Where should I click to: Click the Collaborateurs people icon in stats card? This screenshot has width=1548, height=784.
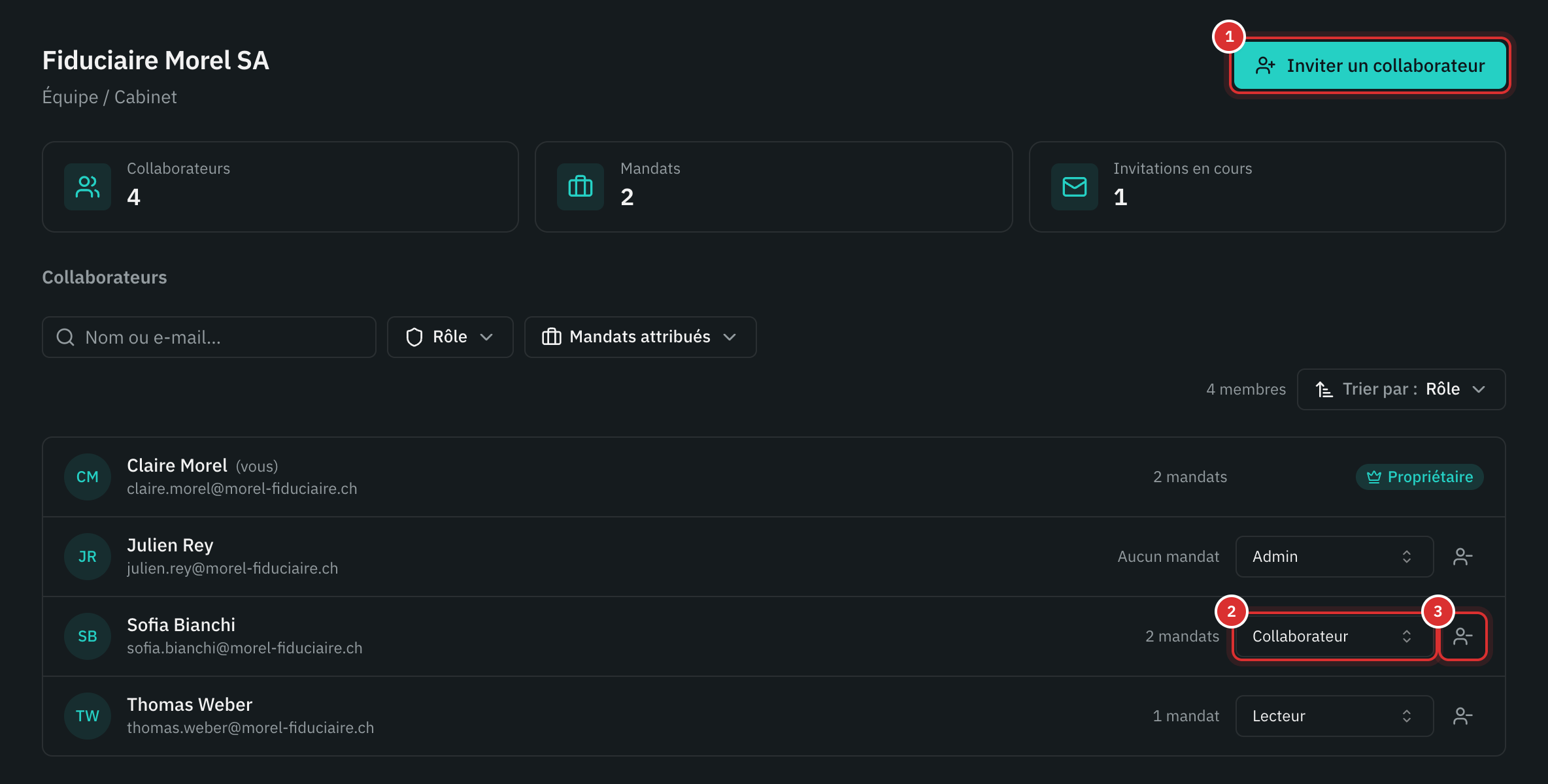coord(88,187)
